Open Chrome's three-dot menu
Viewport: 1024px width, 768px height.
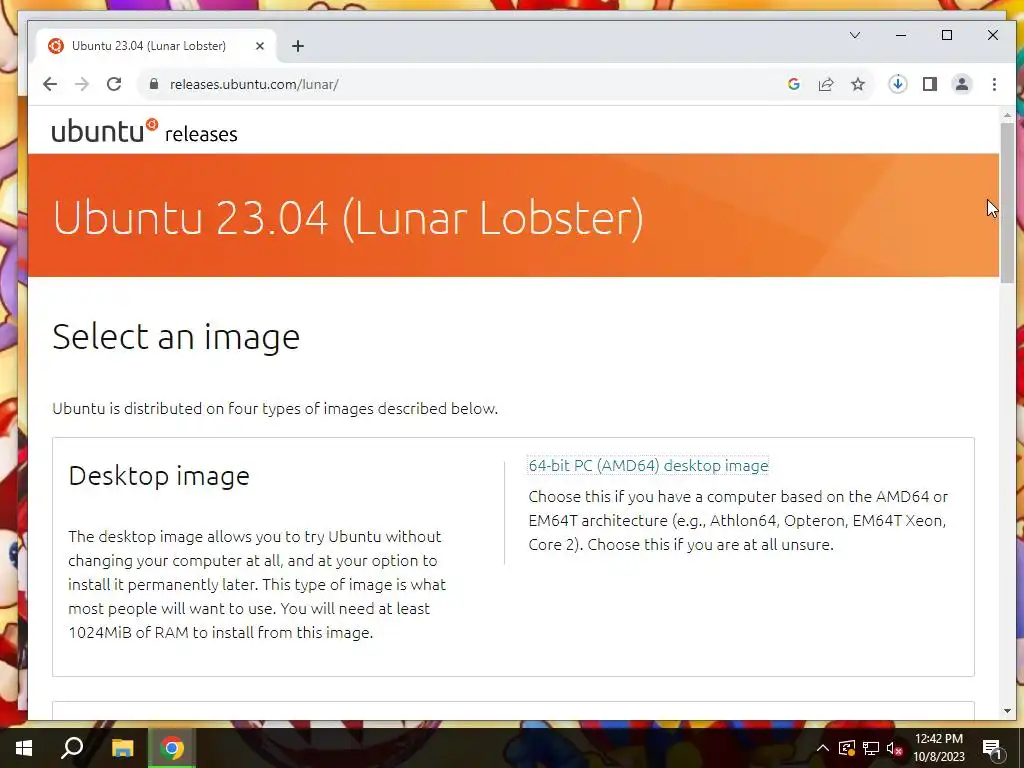coord(994,84)
